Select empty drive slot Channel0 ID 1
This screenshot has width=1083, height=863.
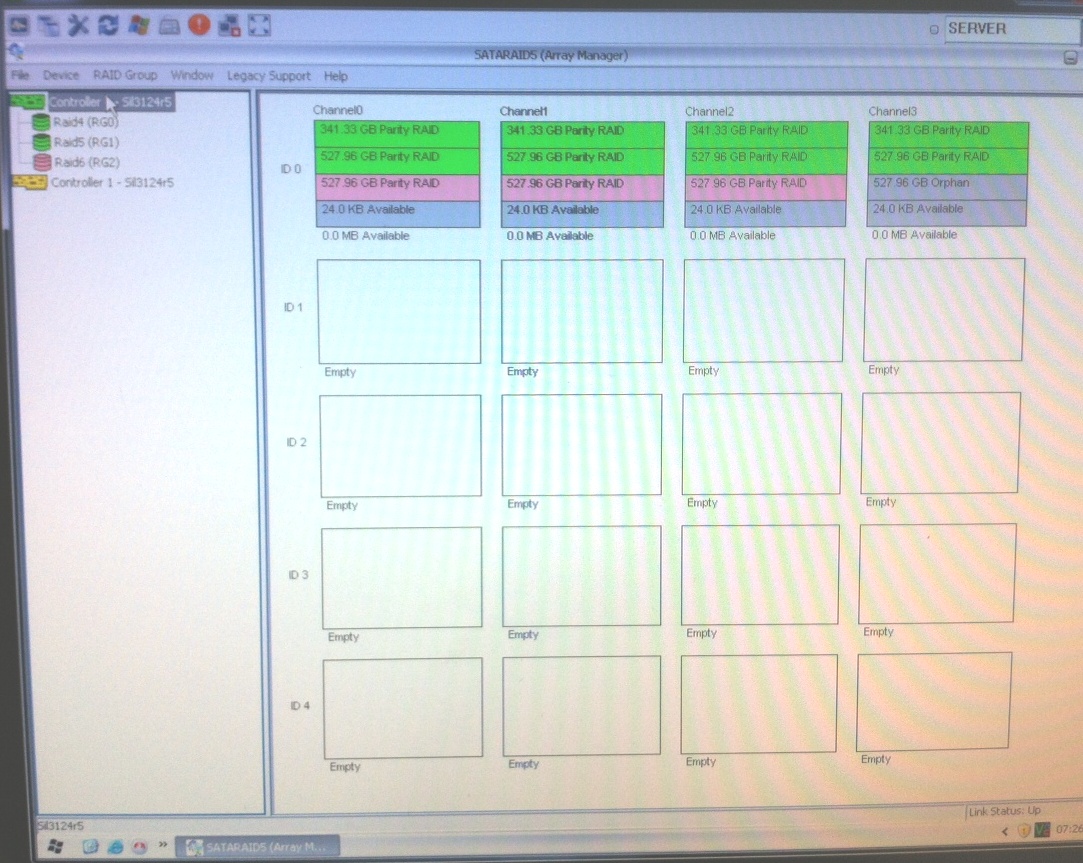tap(399, 312)
